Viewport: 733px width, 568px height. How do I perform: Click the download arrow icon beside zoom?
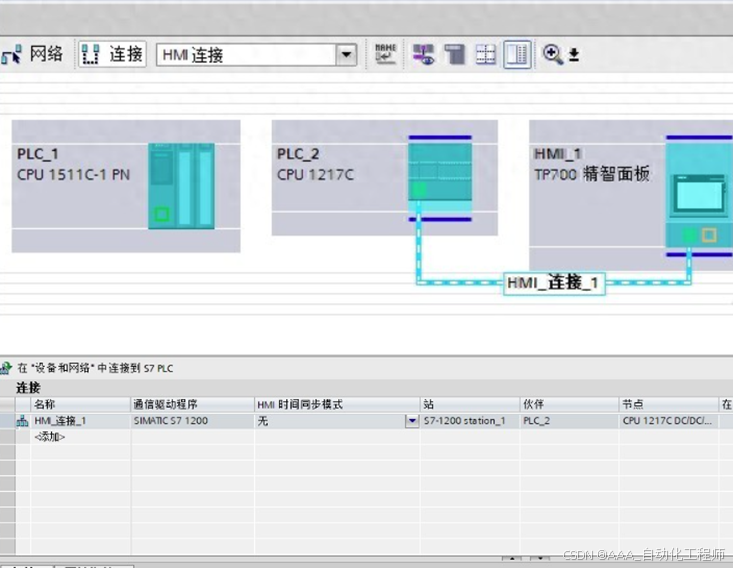[574, 55]
